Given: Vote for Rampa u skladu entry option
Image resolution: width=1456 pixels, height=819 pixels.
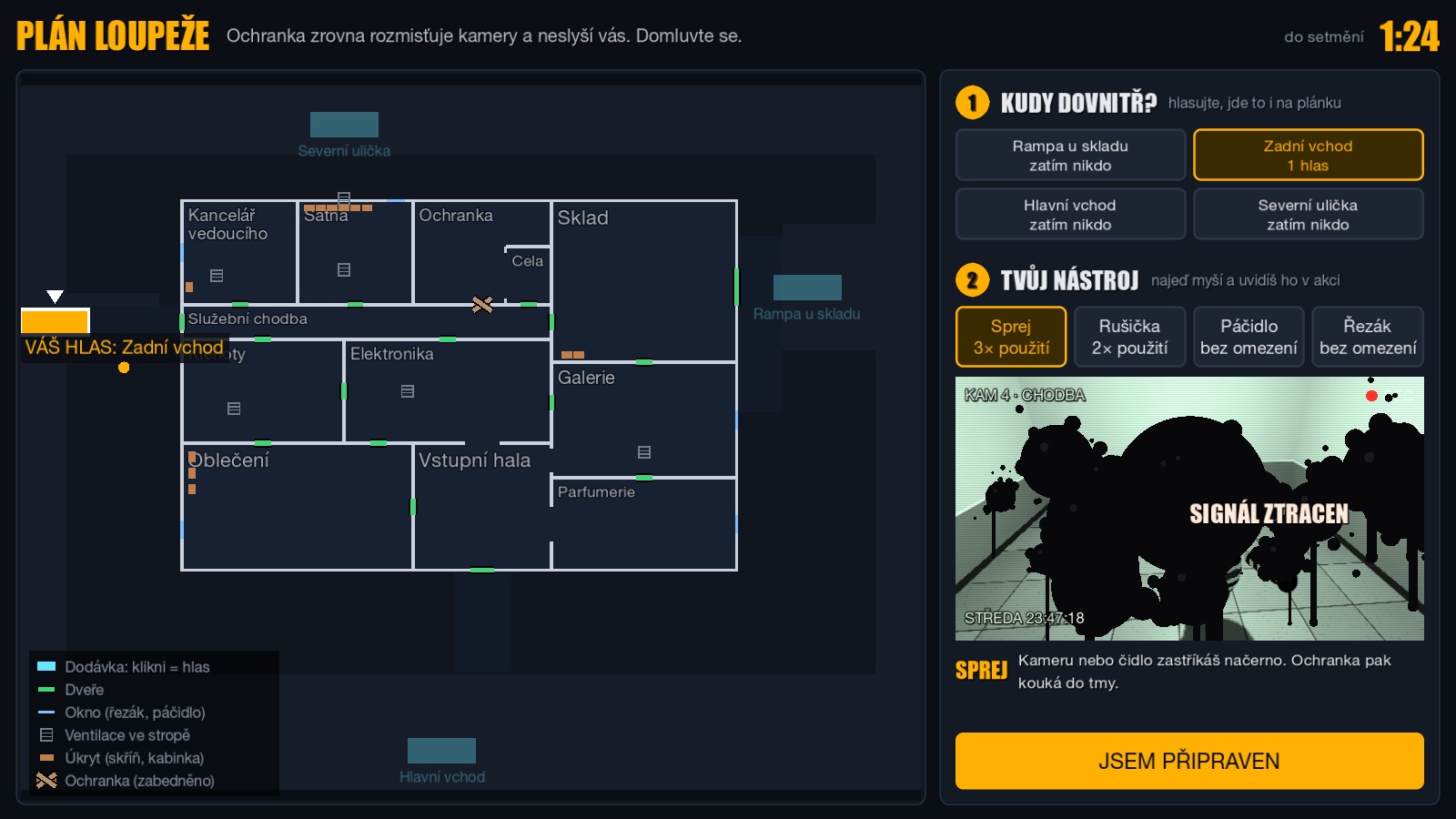Looking at the screenshot, I should coord(1070,155).
